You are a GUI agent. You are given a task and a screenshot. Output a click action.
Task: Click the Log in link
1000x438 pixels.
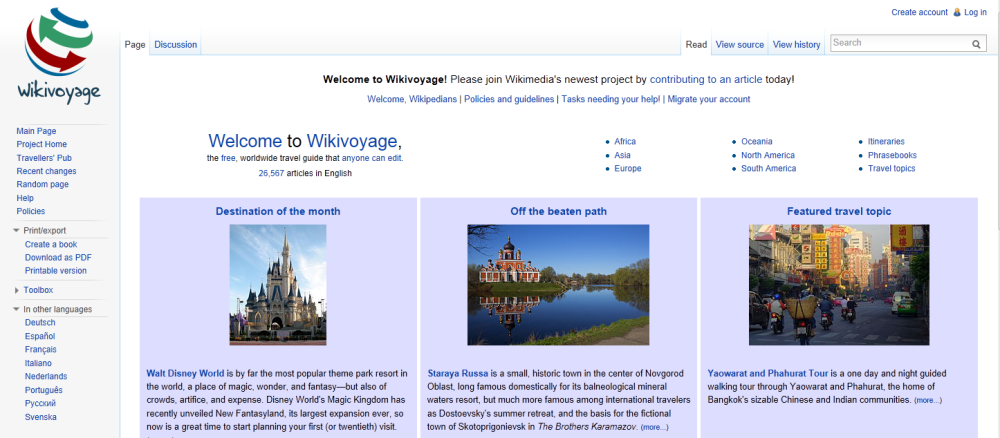click(x=975, y=12)
